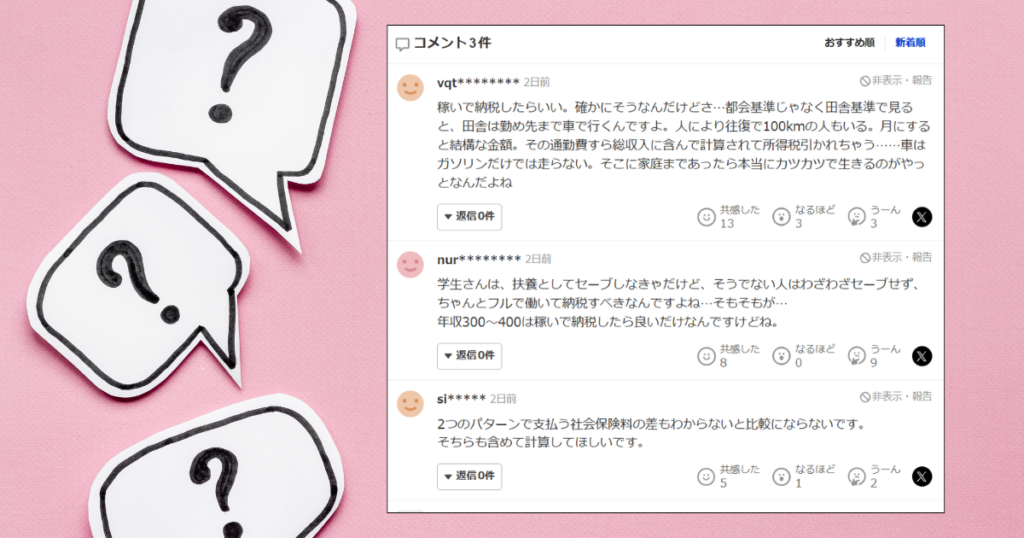Viewport: 1024px width, 538px height.
Task: Click 非表示・報告 on si's comment
Action: click(x=896, y=396)
